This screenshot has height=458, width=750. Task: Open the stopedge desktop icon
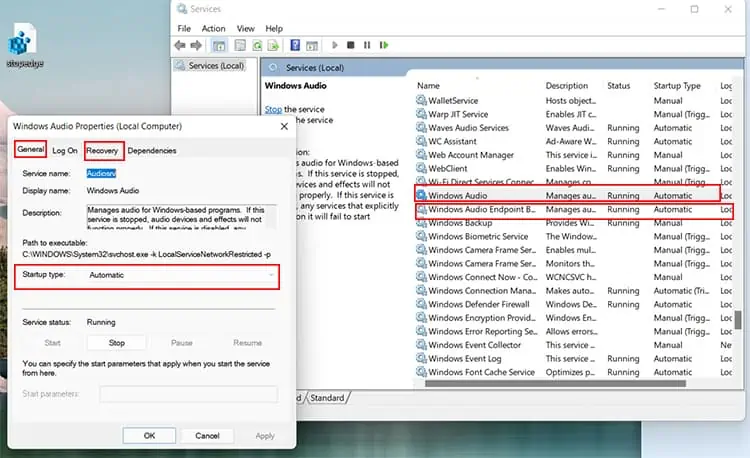pyautogui.click(x=24, y=46)
